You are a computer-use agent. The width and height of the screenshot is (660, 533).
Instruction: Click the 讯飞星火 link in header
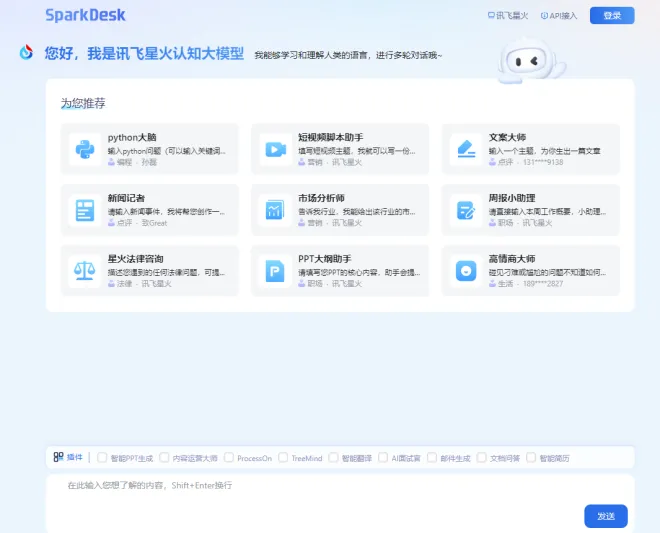[508, 16]
